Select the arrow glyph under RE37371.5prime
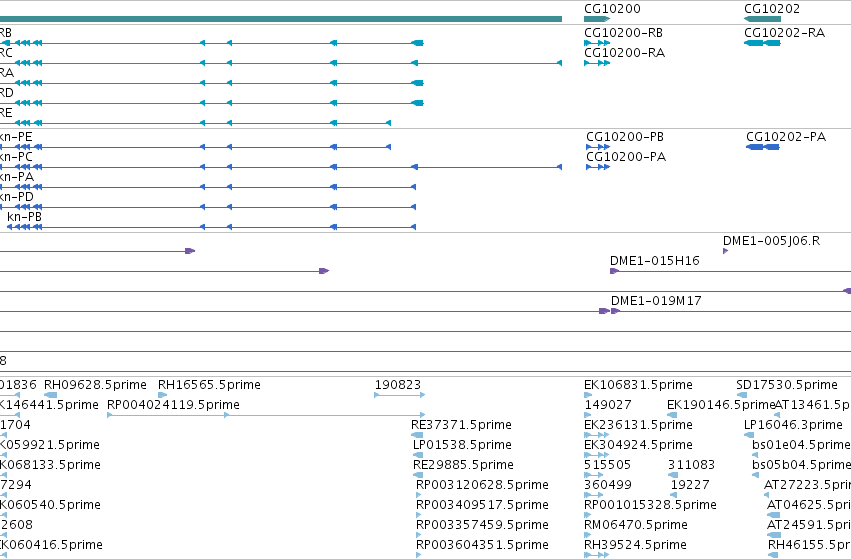This screenshot has width=851, height=560. coord(417,435)
